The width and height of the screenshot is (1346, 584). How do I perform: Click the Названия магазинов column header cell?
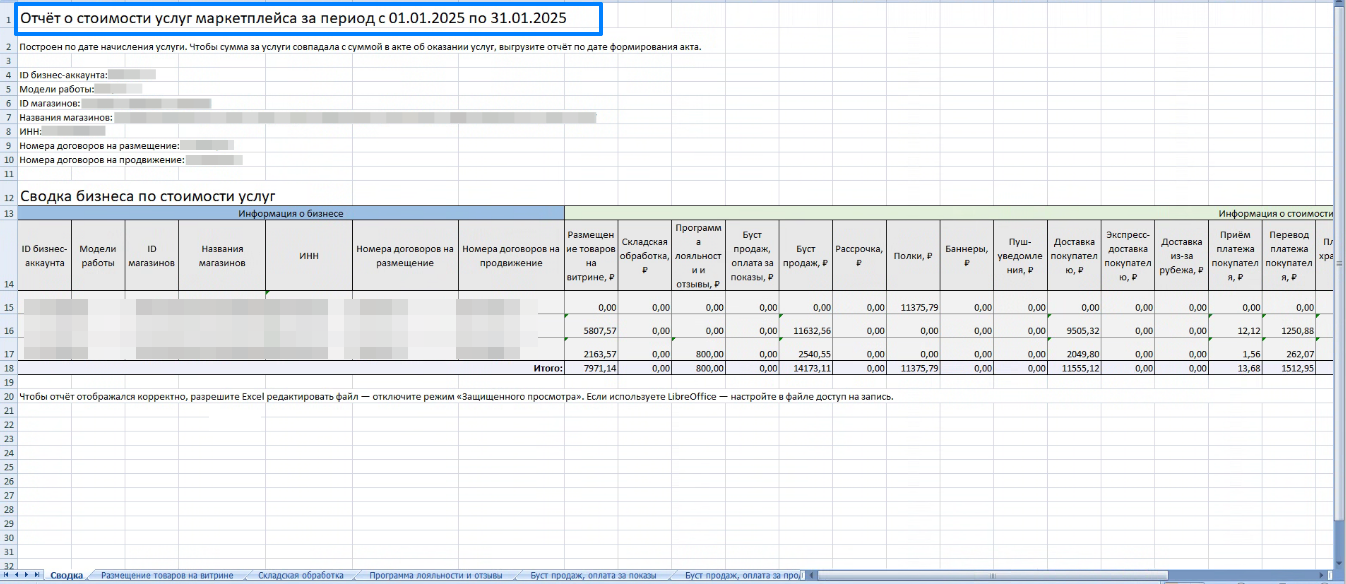click(x=222, y=255)
